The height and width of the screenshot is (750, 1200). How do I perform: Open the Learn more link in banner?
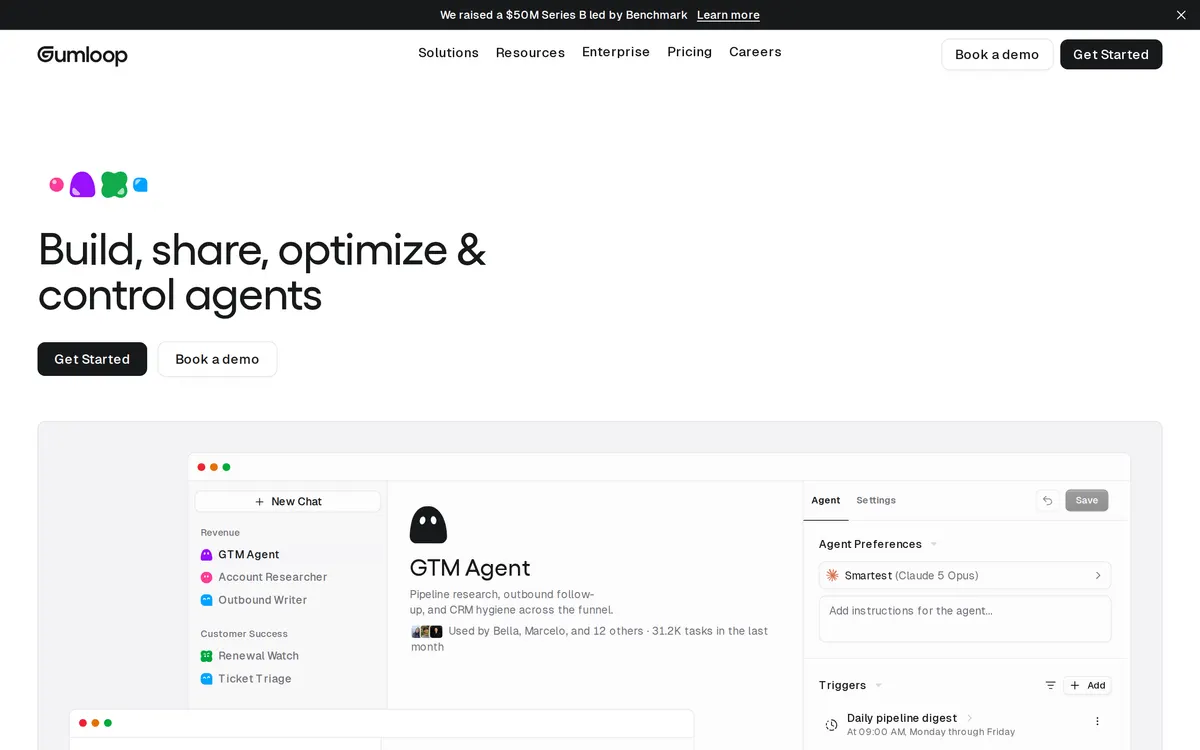coord(728,15)
